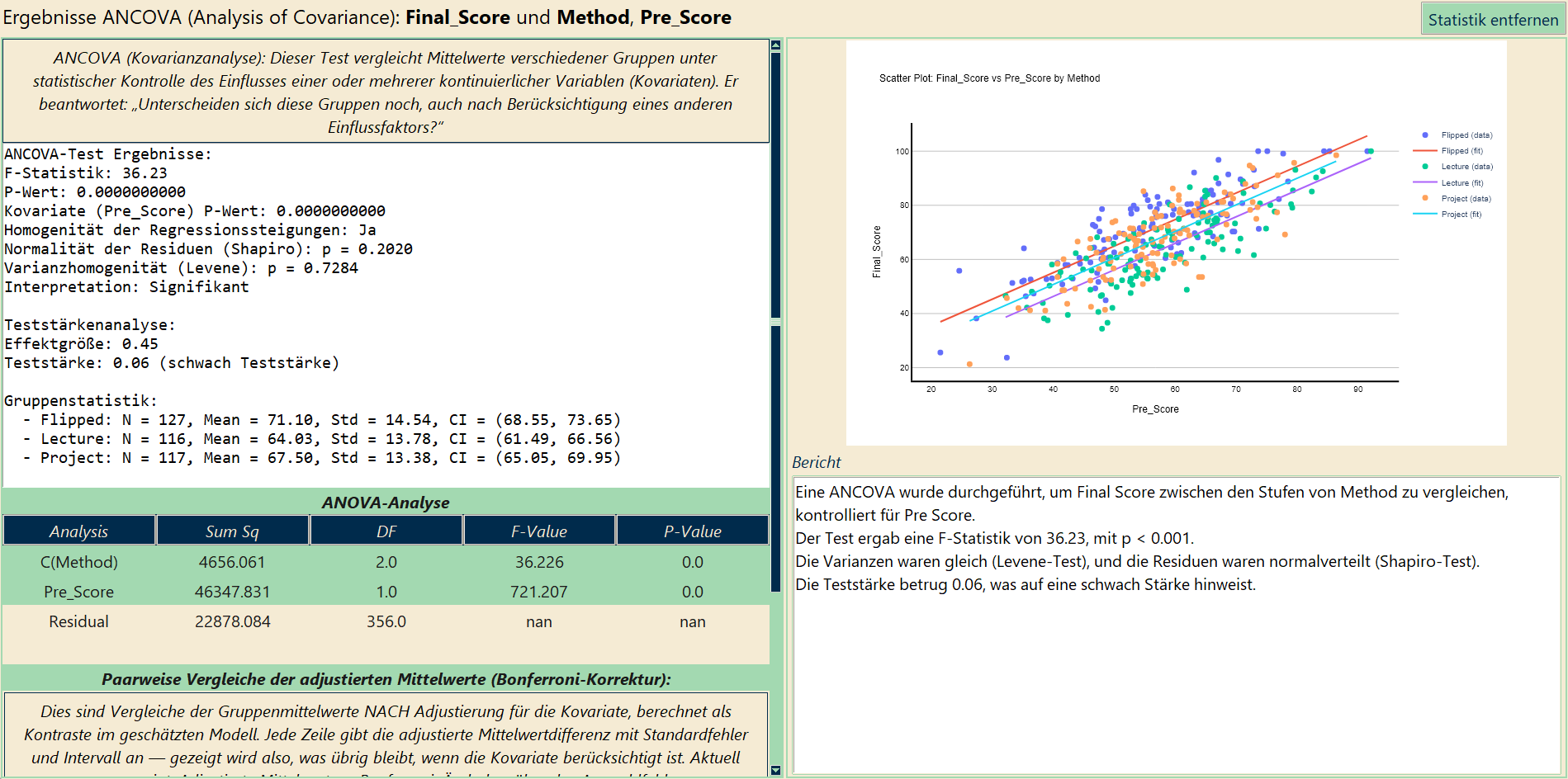
Task: Click the scatter plot title text
Action: 989,78
